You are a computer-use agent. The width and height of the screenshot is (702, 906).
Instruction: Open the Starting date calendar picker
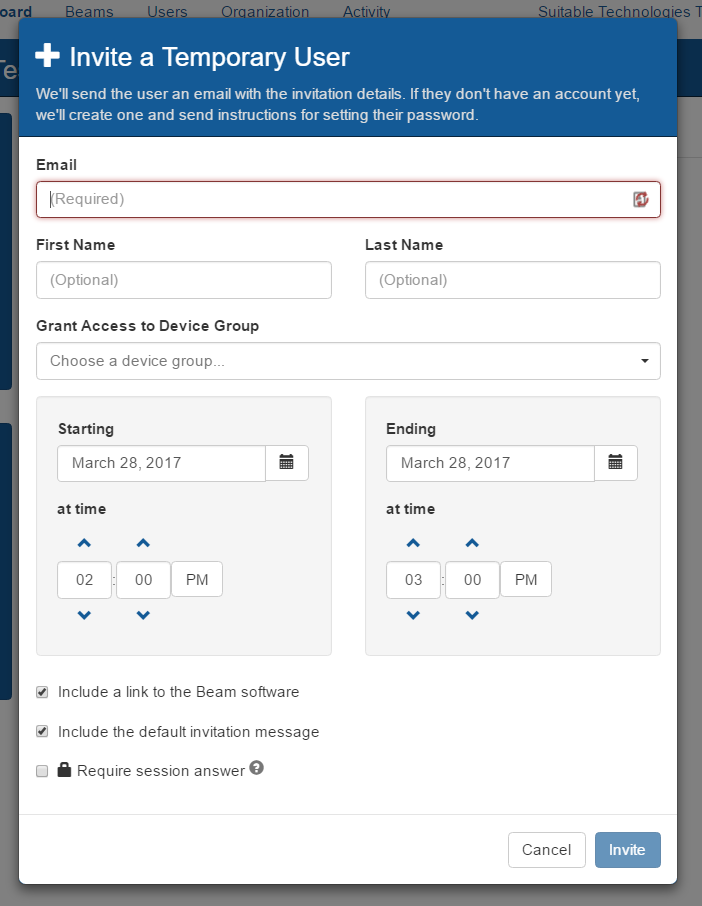[x=287, y=463]
